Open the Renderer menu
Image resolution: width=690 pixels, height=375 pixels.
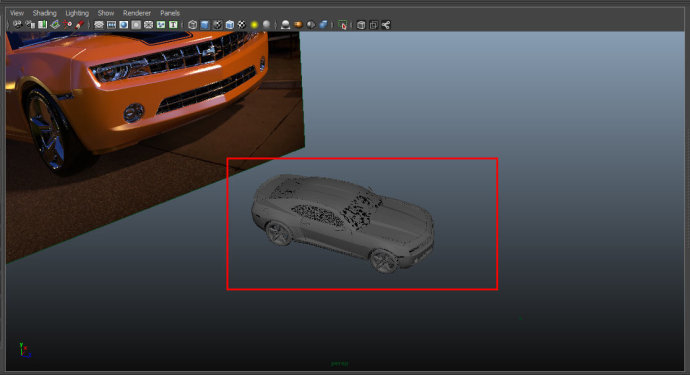pyautogui.click(x=137, y=13)
